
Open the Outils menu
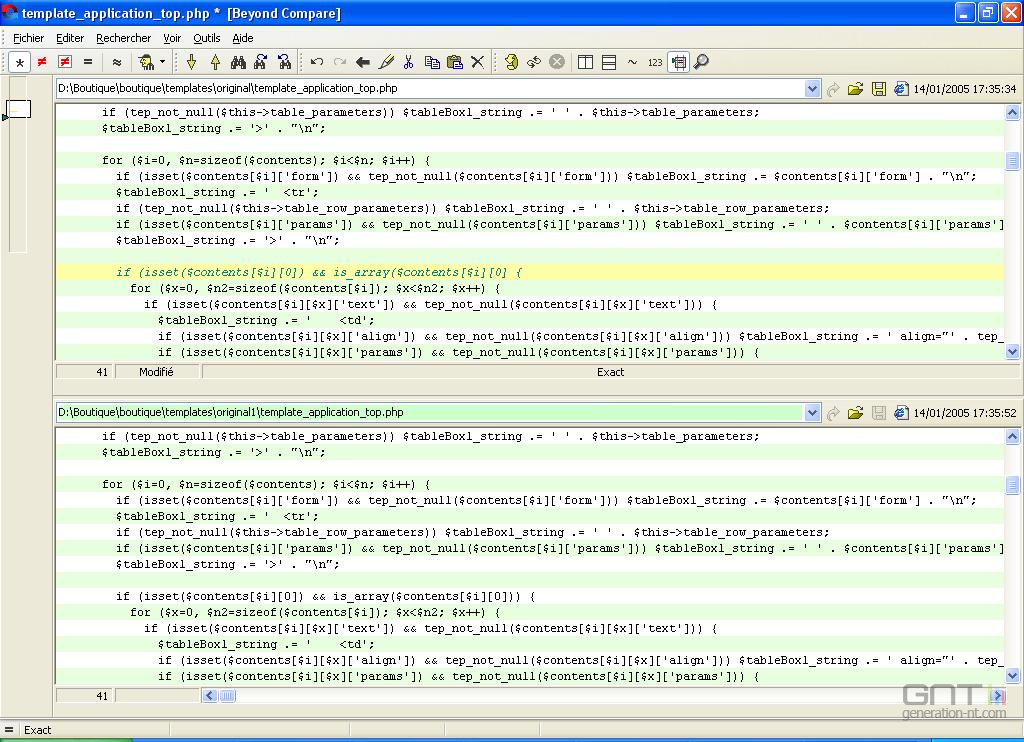coord(207,38)
